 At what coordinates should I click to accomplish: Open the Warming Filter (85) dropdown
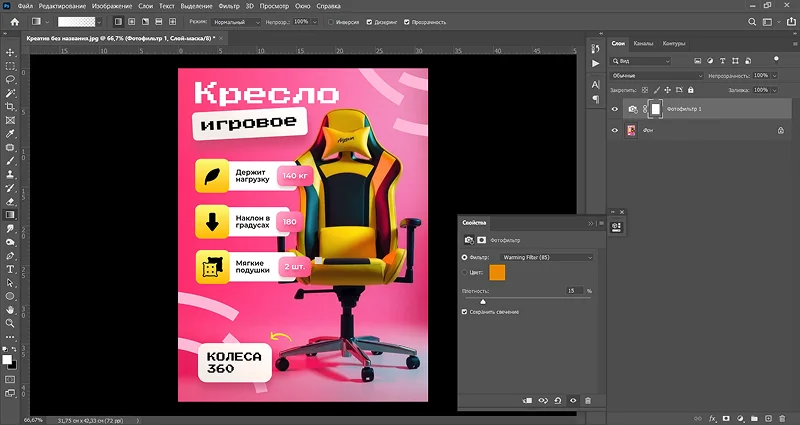point(546,258)
